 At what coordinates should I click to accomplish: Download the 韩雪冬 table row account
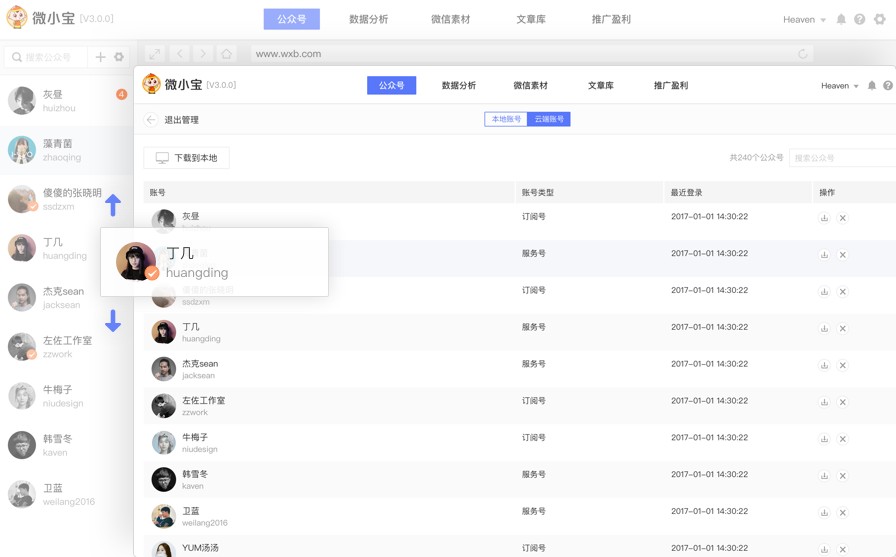click(x=824, y=476)
